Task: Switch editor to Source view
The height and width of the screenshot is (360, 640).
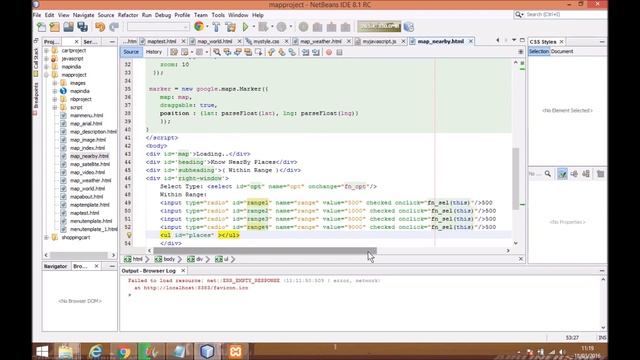Action: [131, 52]
